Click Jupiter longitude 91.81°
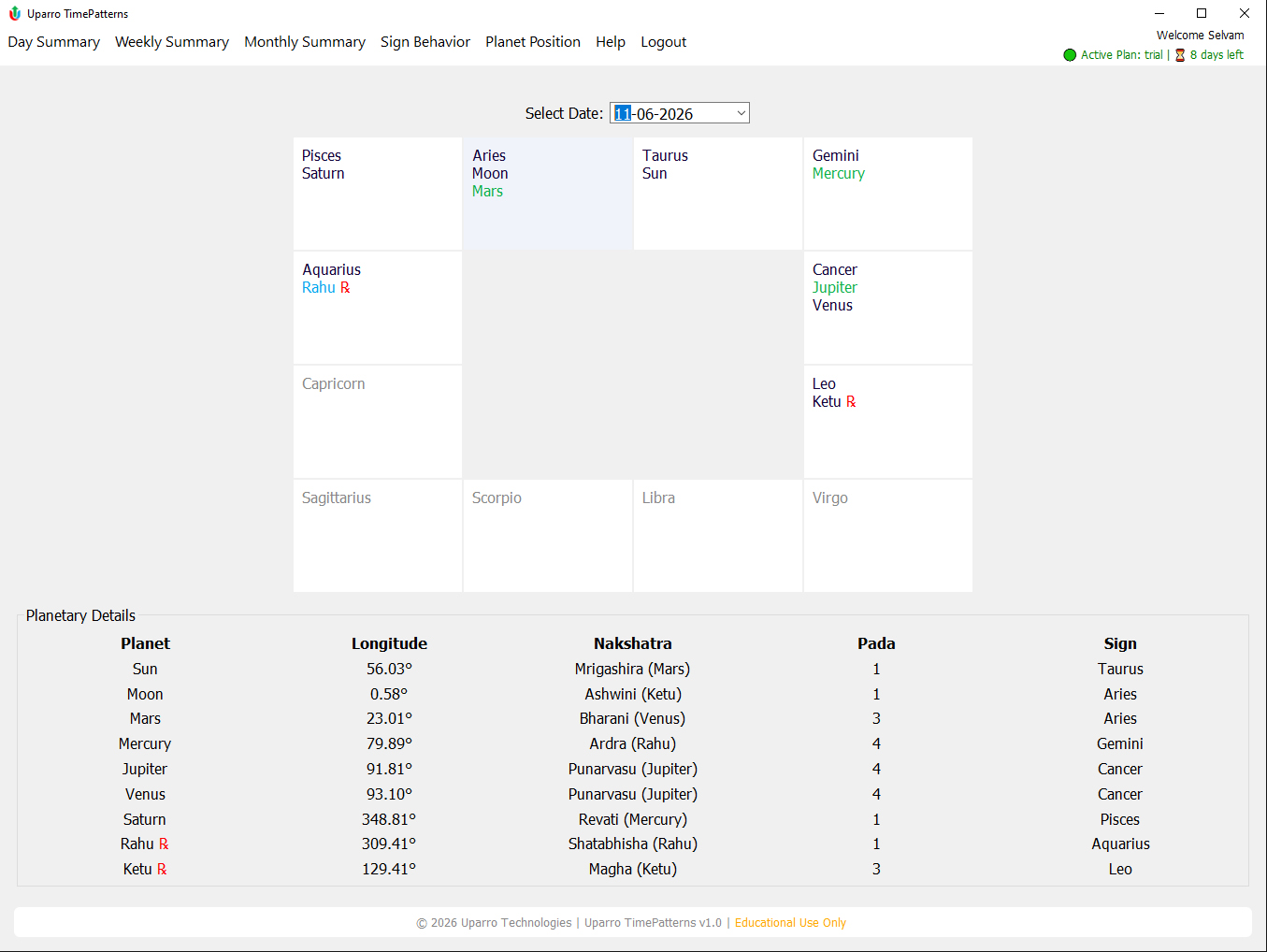This screenshot has height=952, width=1267. coord(389,769)
